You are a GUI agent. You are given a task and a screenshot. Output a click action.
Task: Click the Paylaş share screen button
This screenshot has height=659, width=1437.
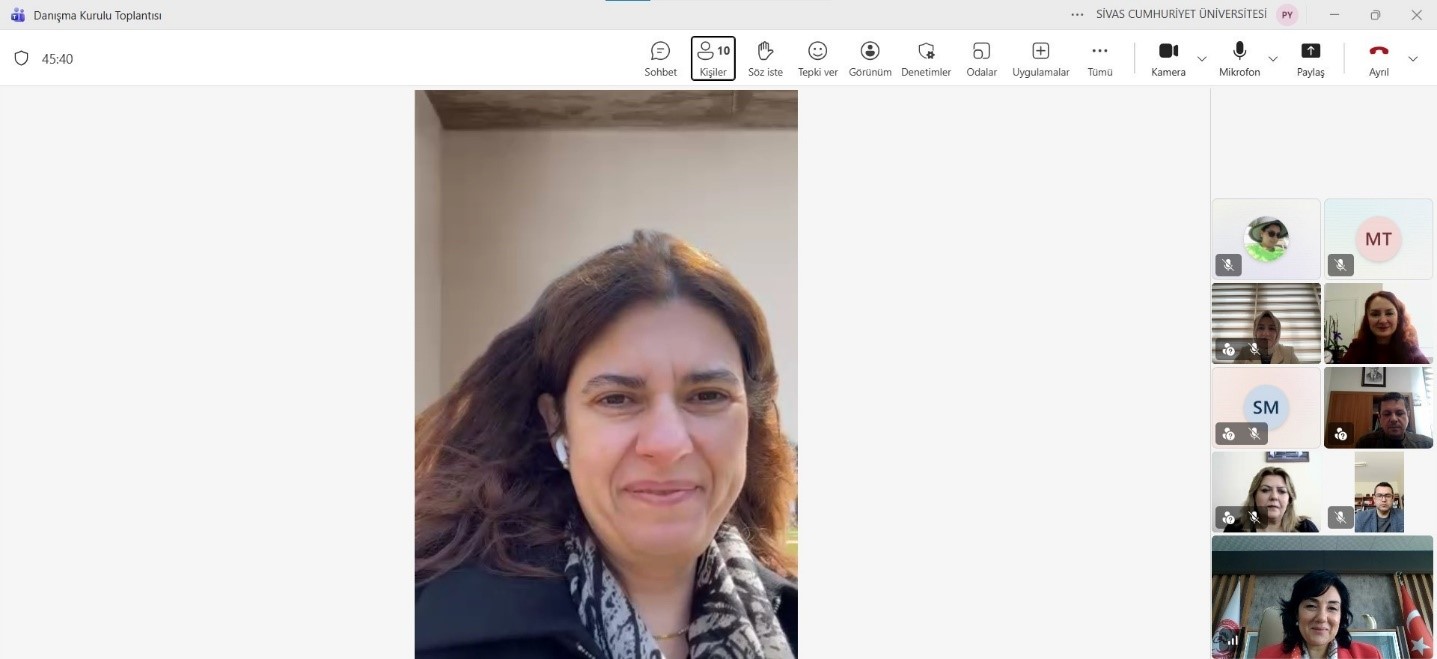point(1310,58)
